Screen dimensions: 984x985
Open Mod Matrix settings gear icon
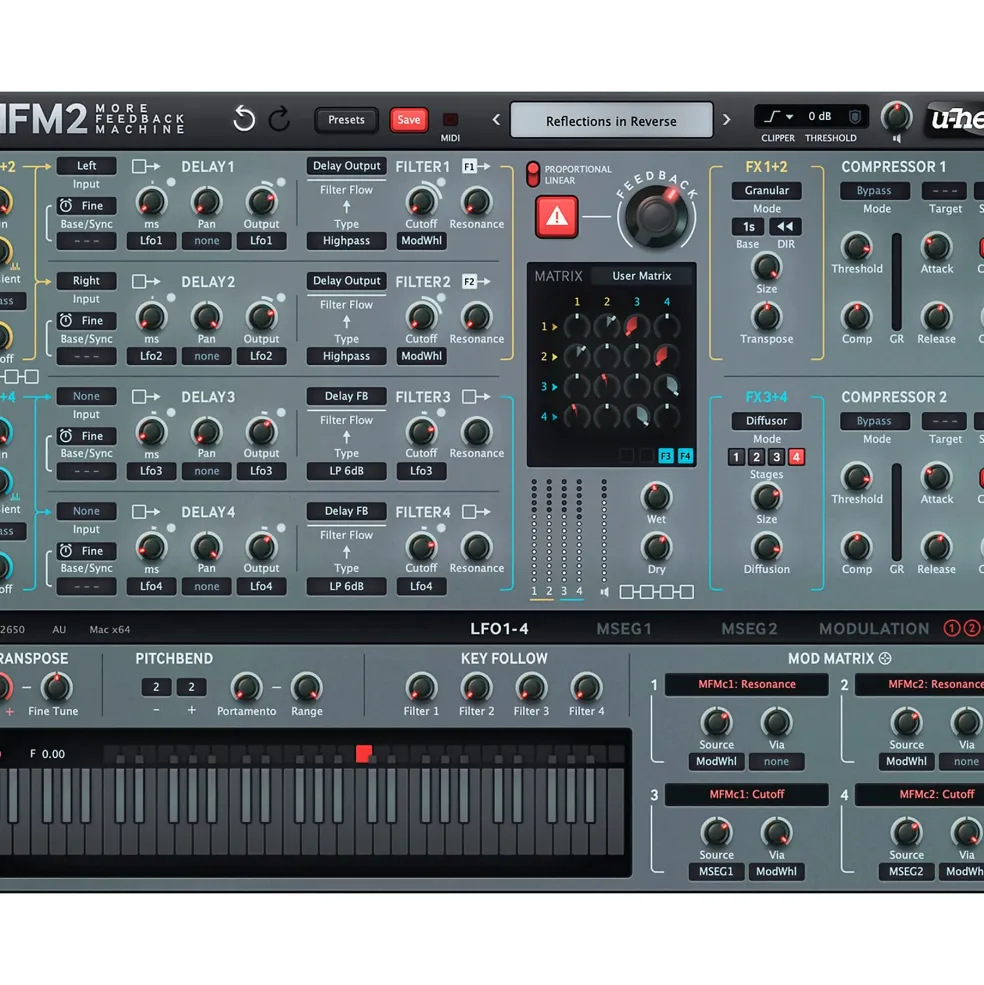pyautogui.click(x=885, y=658)
